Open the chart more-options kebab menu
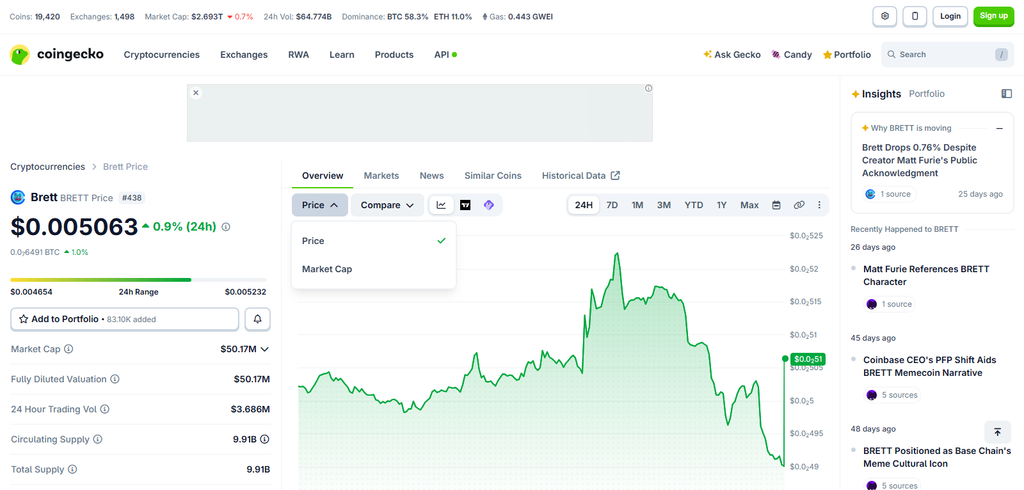This screenshot has height=490, width=1024. pos(820,205)
